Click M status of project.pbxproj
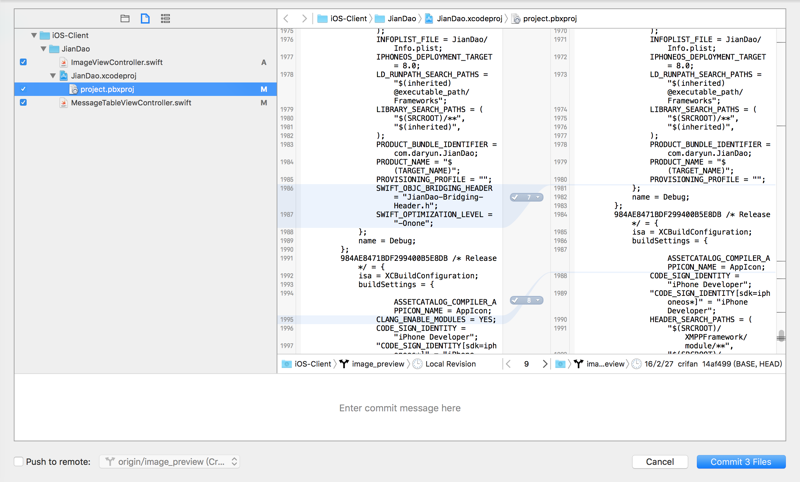 (x=264, y=89)
